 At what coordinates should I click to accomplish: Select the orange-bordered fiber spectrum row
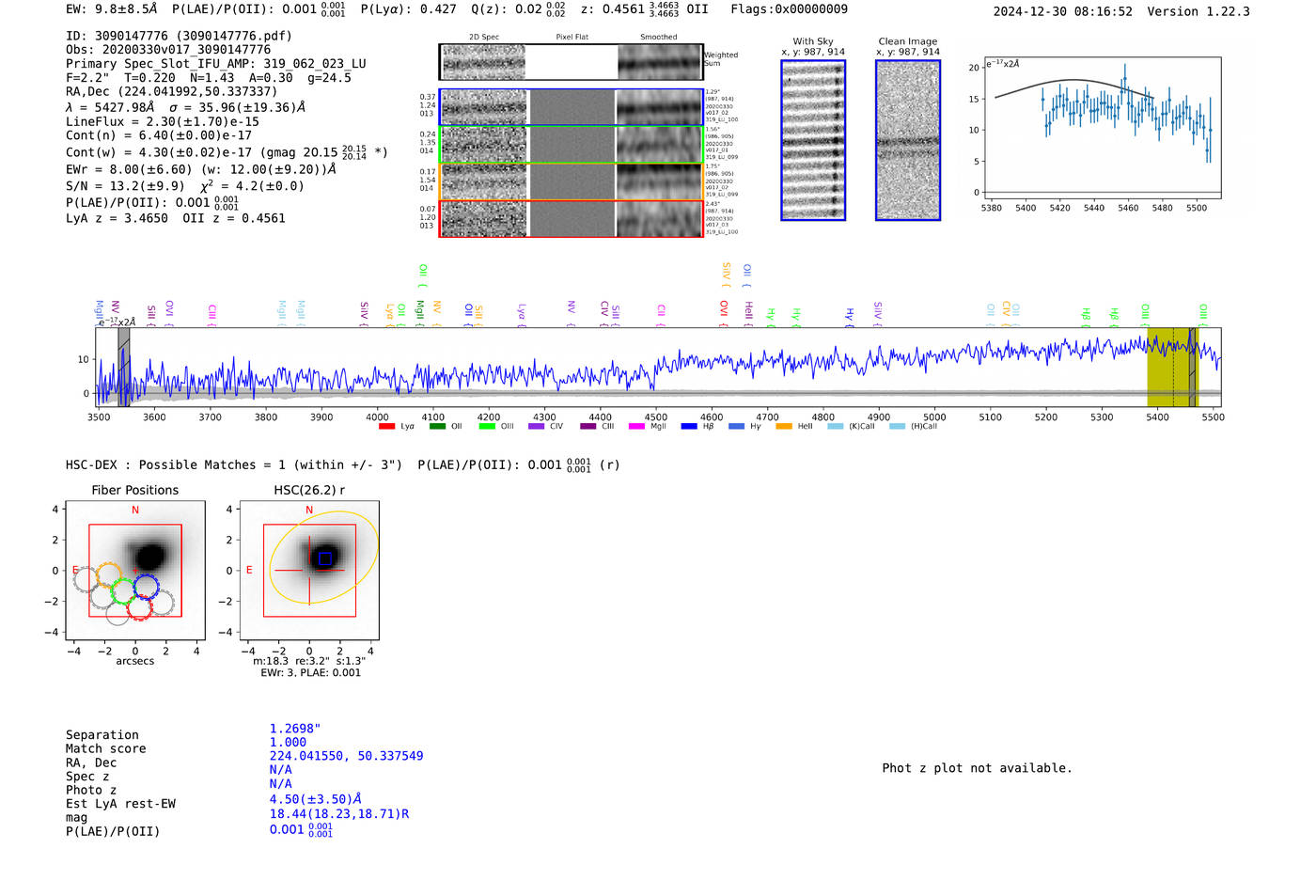pyautogui.click(x=571, y=181)
